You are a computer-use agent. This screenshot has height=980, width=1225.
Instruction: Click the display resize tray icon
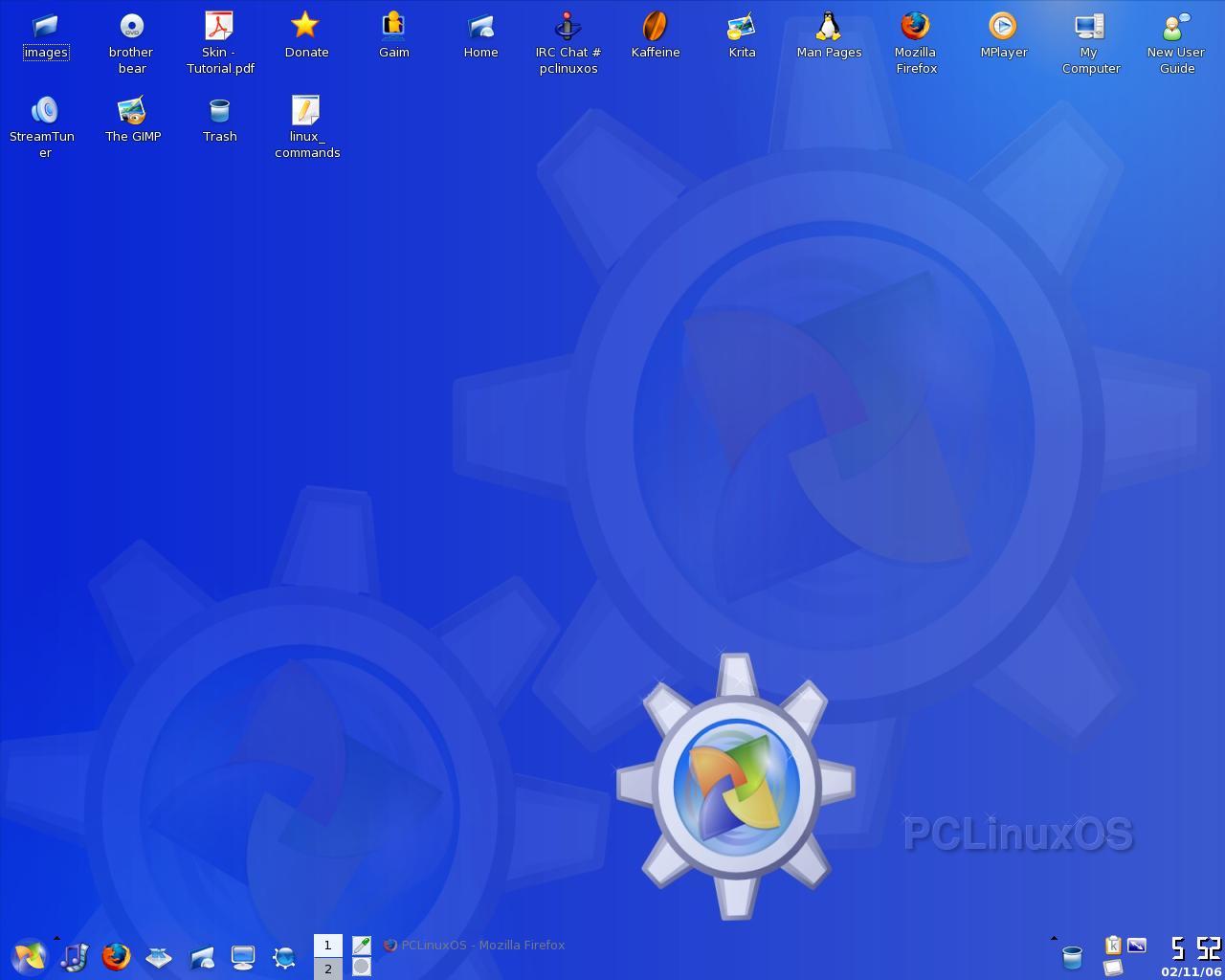pos(1136,946)
